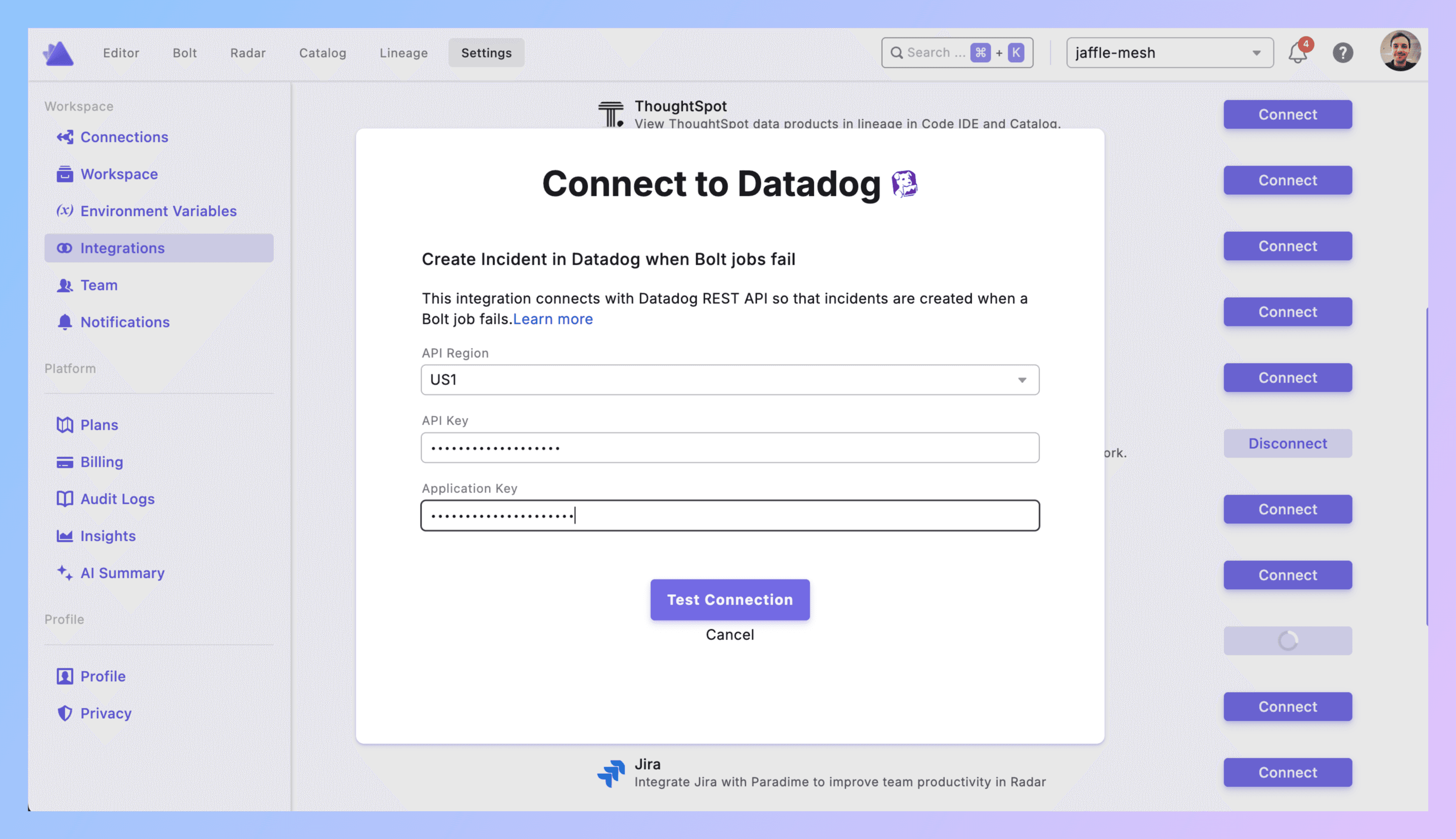Click the Disconnect button
Image resolution: width=1456 pixels, height=839 pixels.
coord(1287,444)
